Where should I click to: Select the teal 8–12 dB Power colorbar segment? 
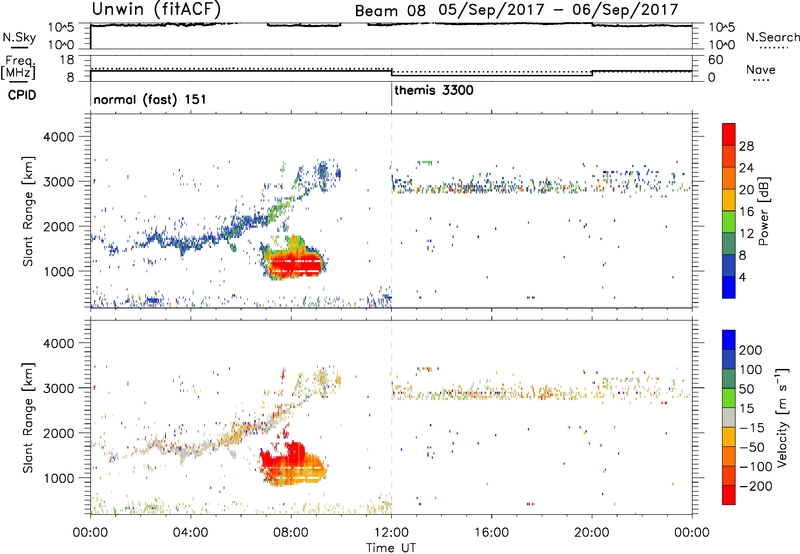[729, 243]
